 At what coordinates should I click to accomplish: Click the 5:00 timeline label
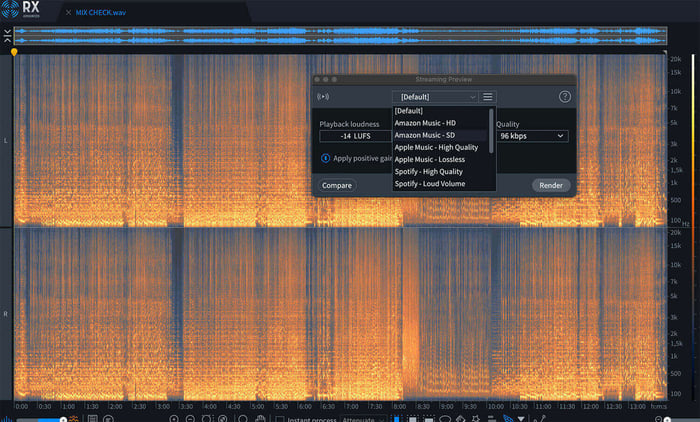[x=257, y=406]
